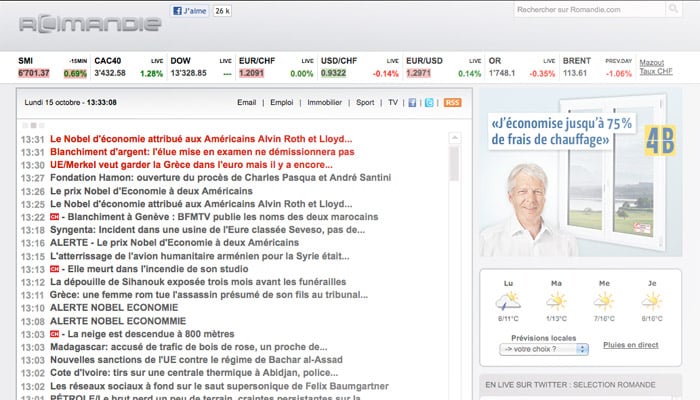The width and height of the screenshot is (700, 400).
Task: Open the orange RSS feed button
Action: tap(453, 102)
